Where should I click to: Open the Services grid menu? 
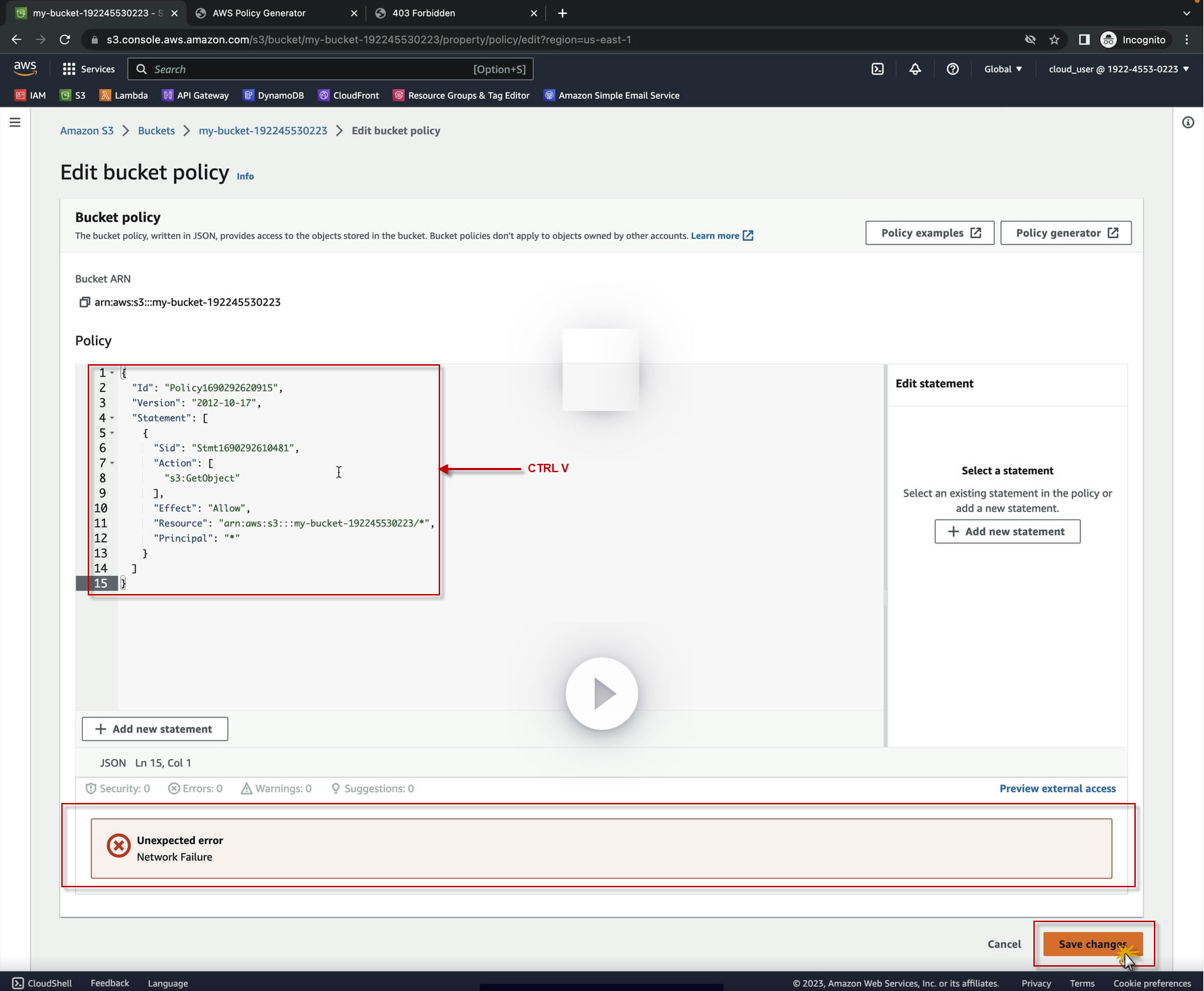88,69
